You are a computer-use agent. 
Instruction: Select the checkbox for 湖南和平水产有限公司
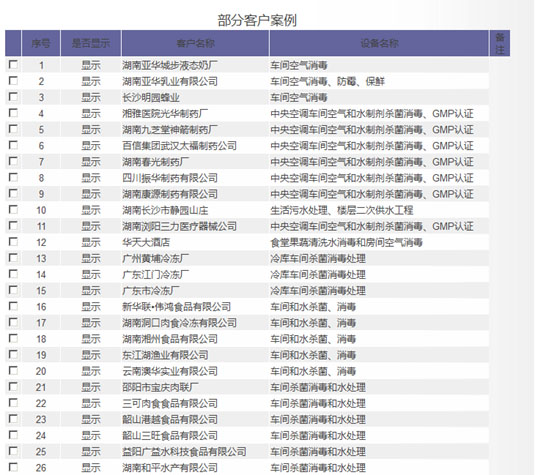coord(13,467)
